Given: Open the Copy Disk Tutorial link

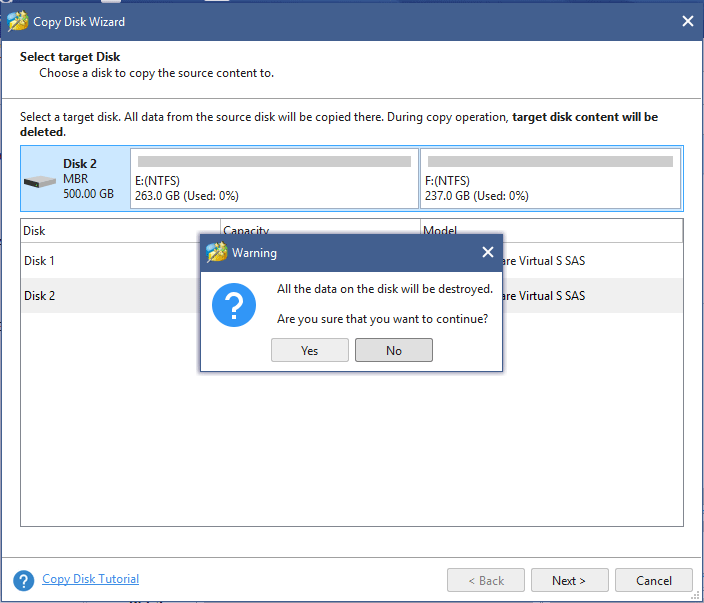Looking at the screenshot, I should tap(90, 579).
